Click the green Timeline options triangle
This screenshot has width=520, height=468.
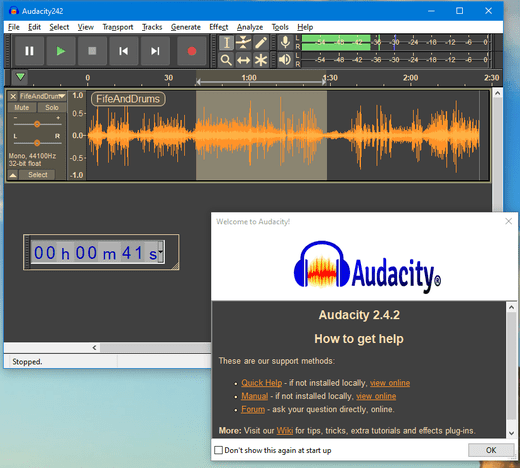pyautogui.click(x=20, y=77)
